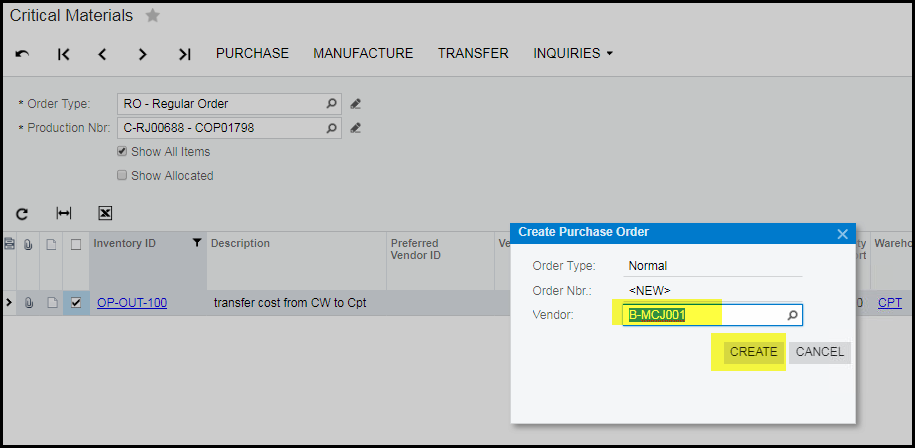Viewport: 915px width, 448px height.
Task: Open the Vendor lookup search
Action: 792,315
